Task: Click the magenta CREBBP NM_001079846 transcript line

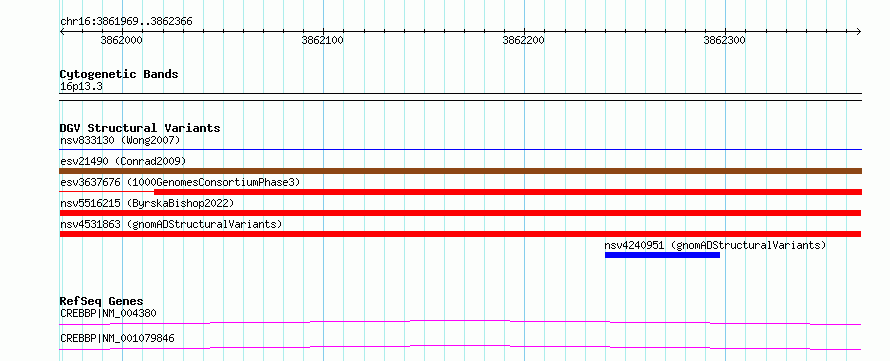Action: tap(460, 347)
